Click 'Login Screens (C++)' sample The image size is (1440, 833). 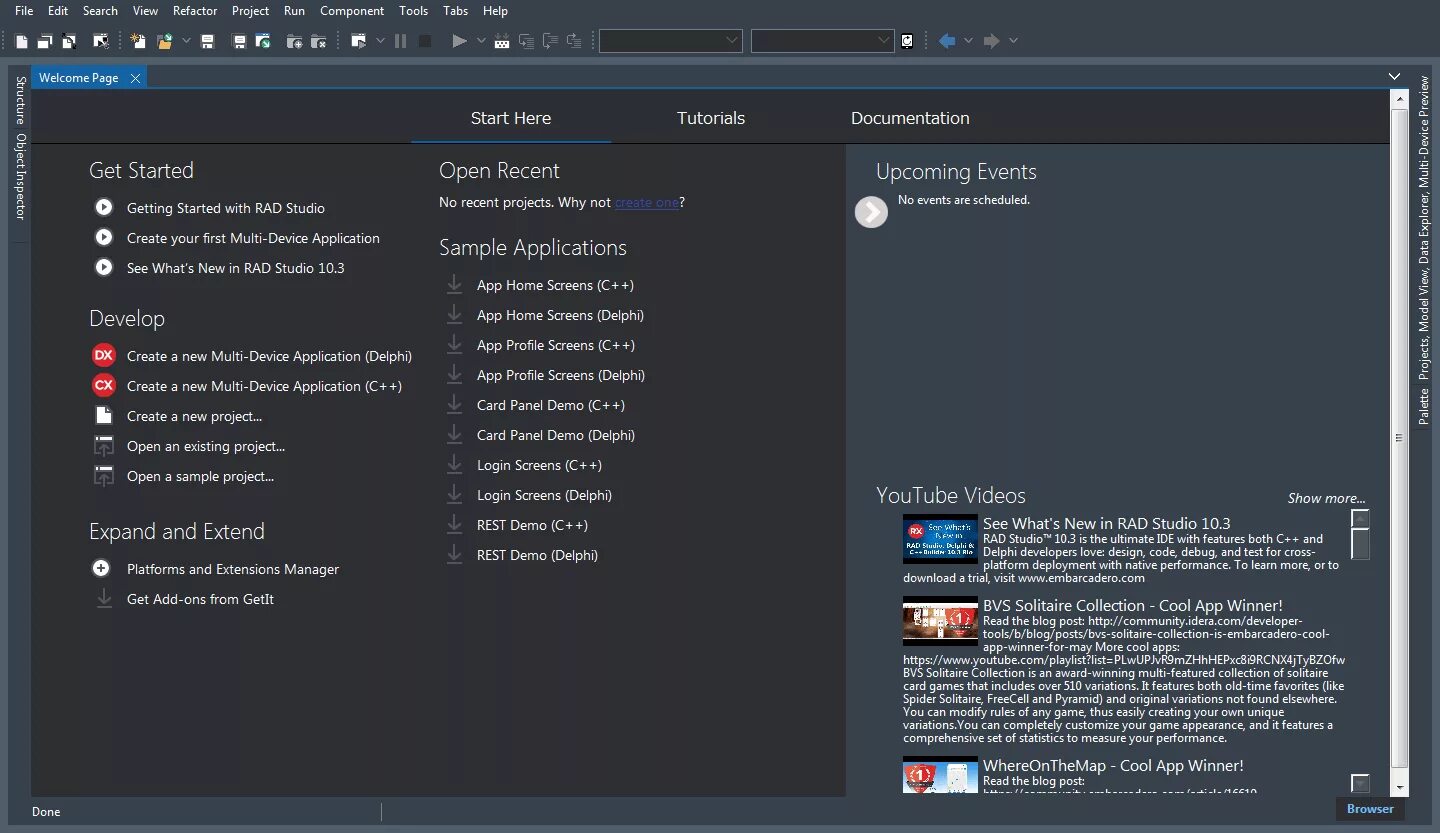point(539,465)
